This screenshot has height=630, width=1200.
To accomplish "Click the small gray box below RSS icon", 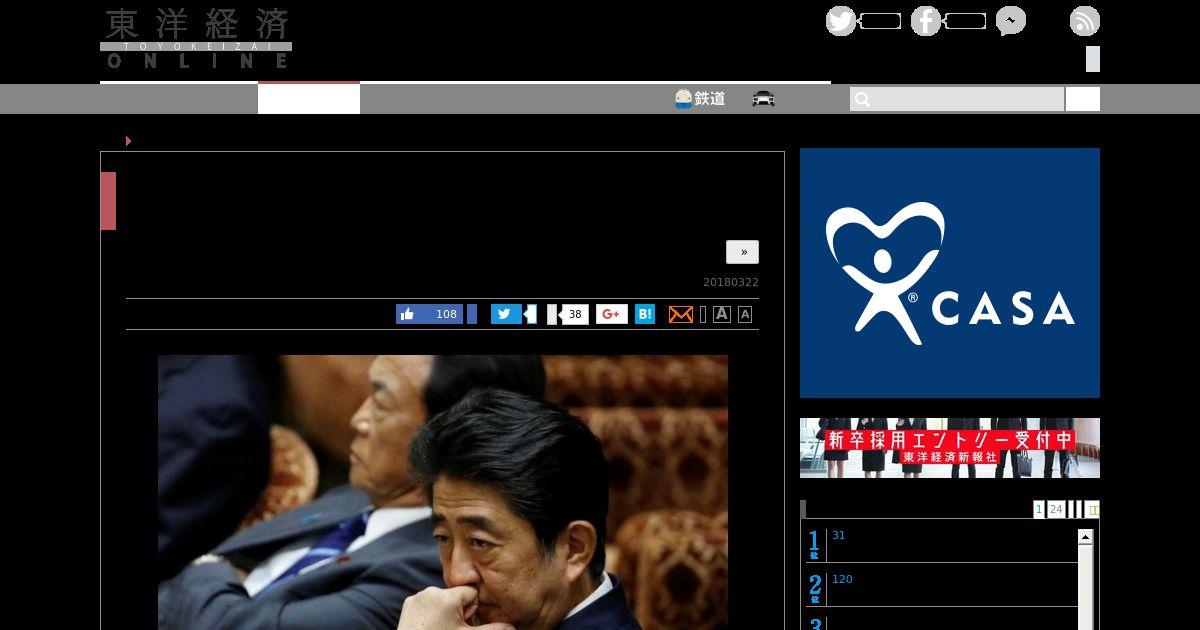I will pos(1093,59).
